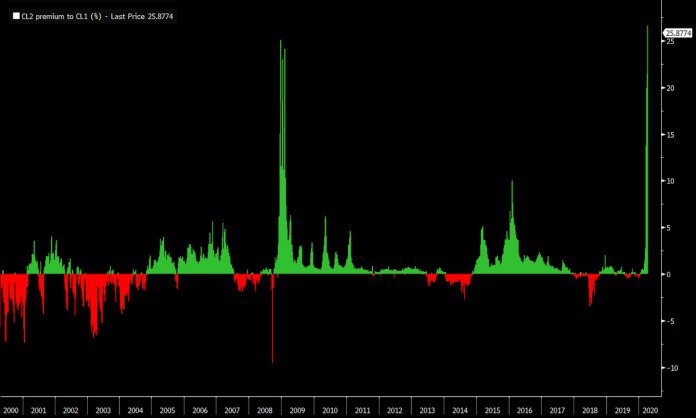
Task: Click the 25 value axis label
Action: pyautogui.click(x=670, y=42)
